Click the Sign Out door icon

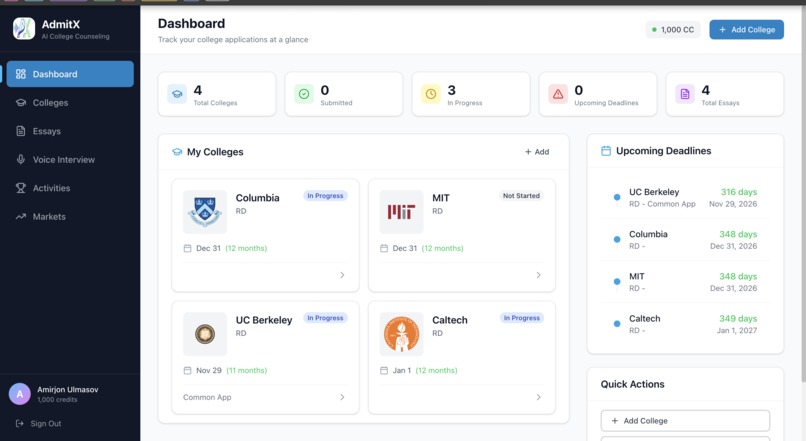click(x=20, y=424)
